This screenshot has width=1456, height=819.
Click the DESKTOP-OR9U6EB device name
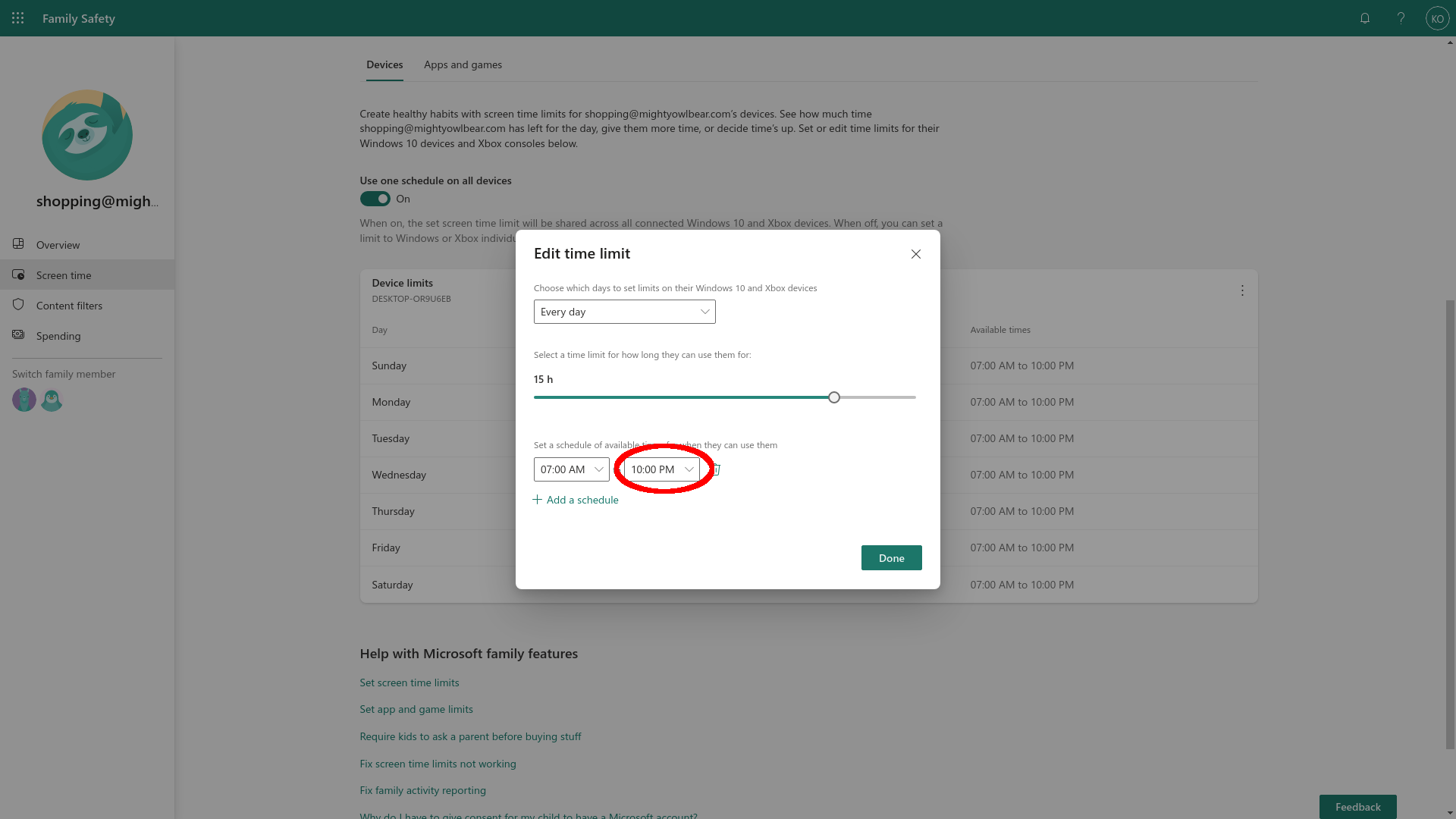(411, 299)
